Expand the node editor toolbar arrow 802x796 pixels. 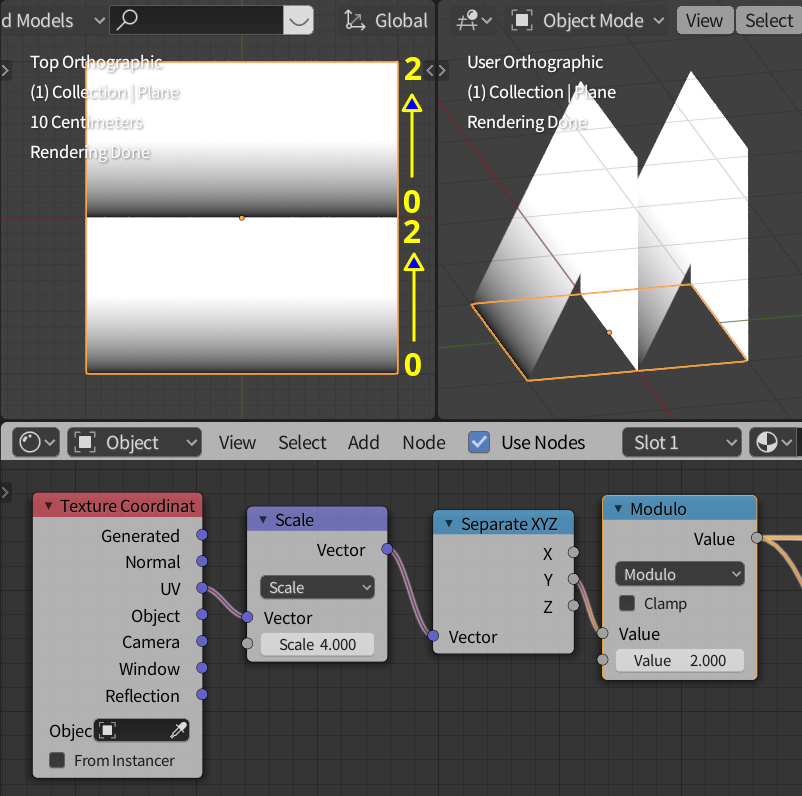[6, 492]
